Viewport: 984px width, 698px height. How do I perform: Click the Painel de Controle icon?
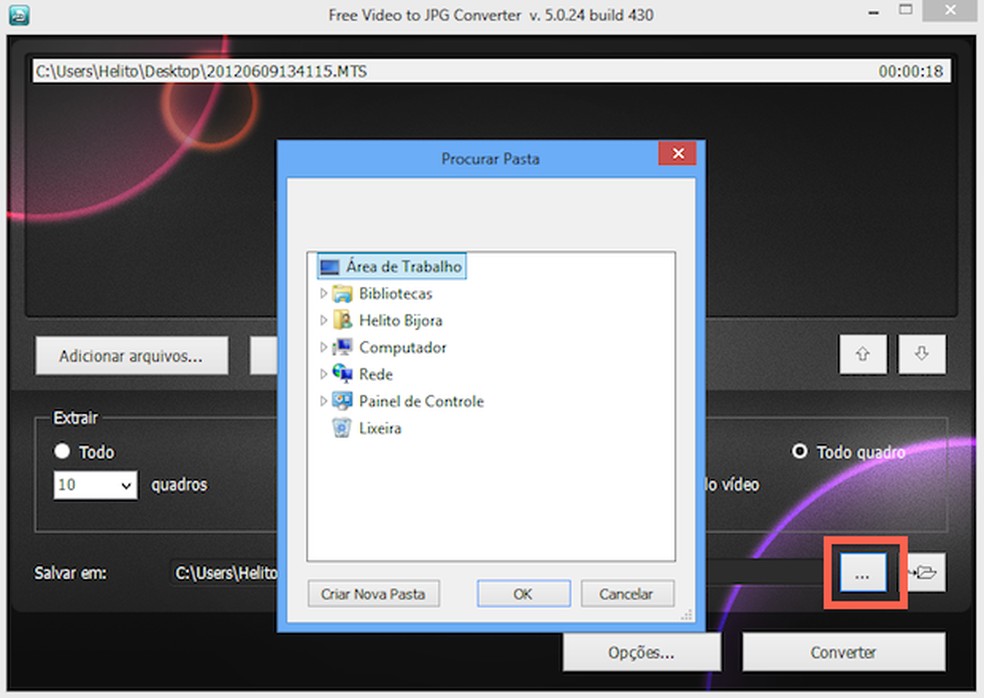click(x=342, y=401)
